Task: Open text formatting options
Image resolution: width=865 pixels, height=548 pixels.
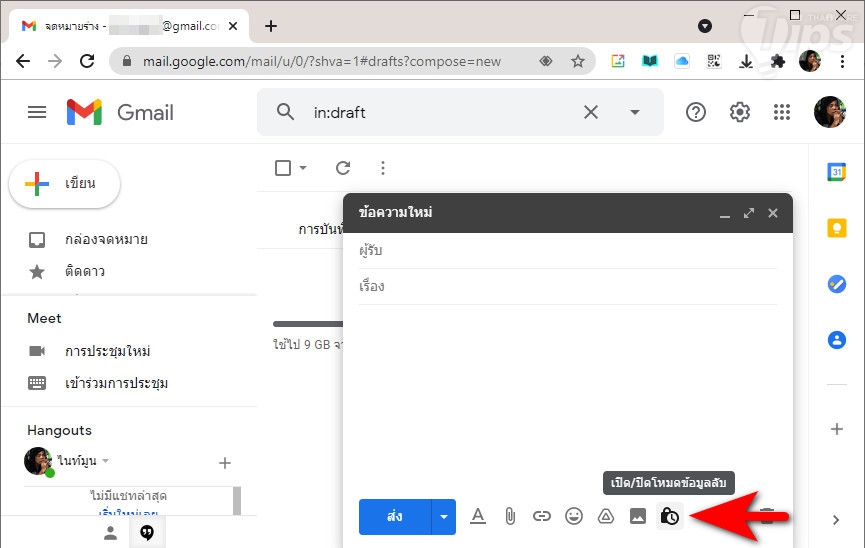Action: point(478,517)
